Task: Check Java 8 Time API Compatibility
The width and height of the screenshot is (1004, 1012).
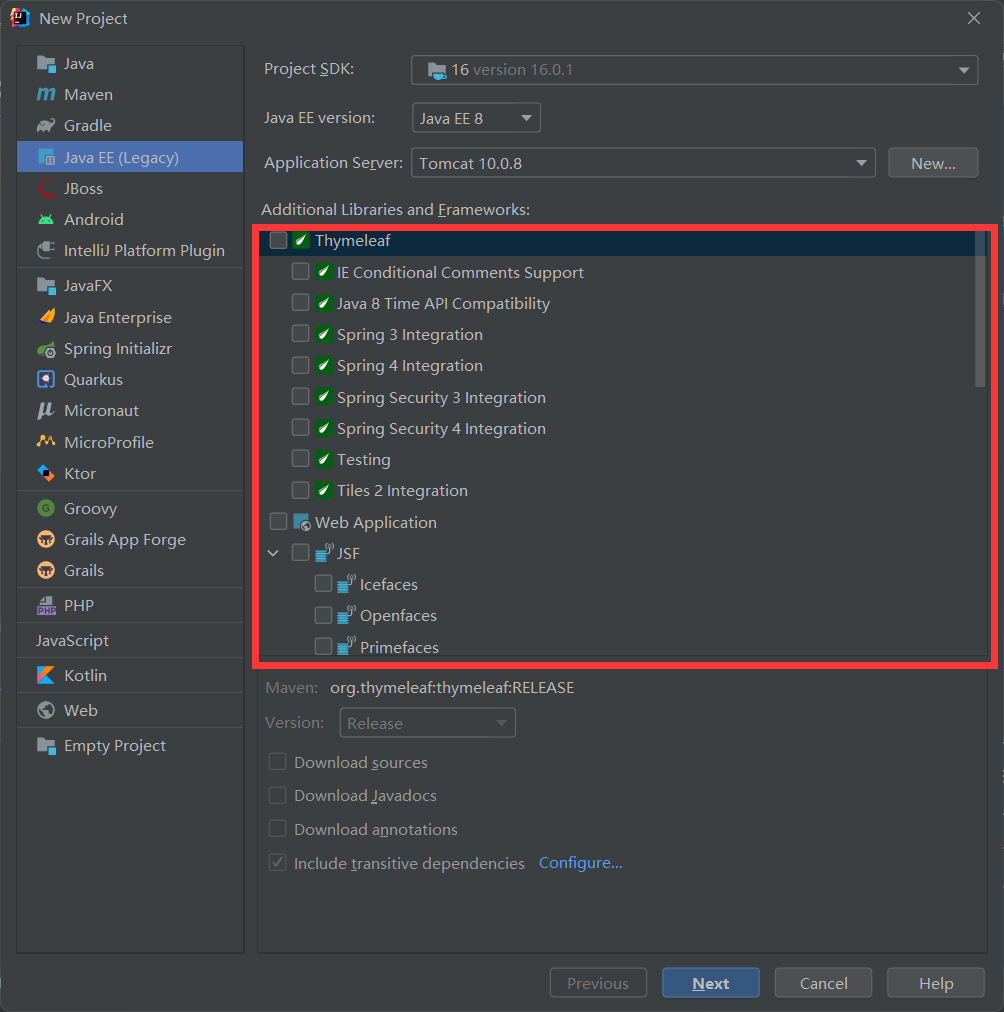Action: (300, 302)
